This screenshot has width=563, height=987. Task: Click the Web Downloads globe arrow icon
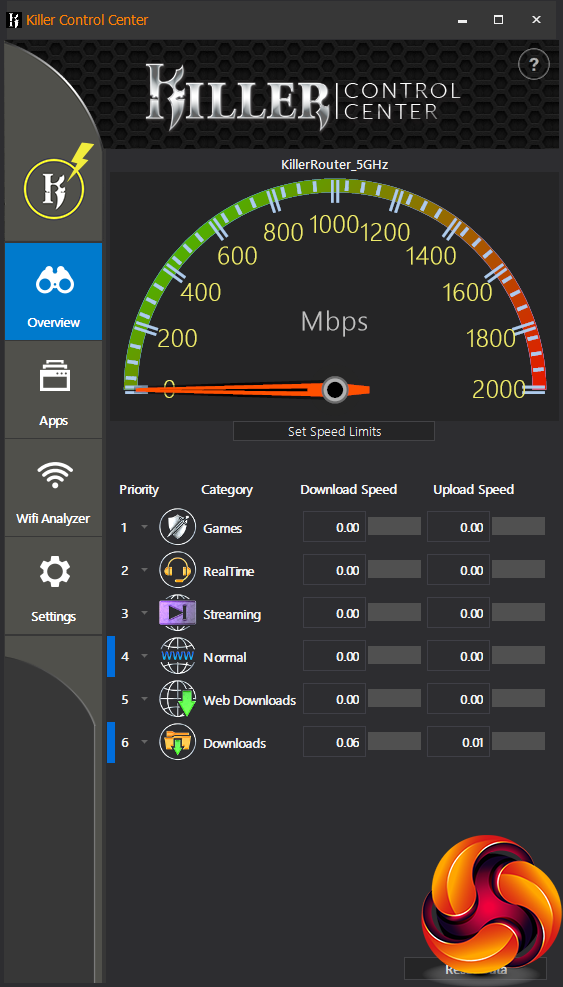(x=178, y=699)
